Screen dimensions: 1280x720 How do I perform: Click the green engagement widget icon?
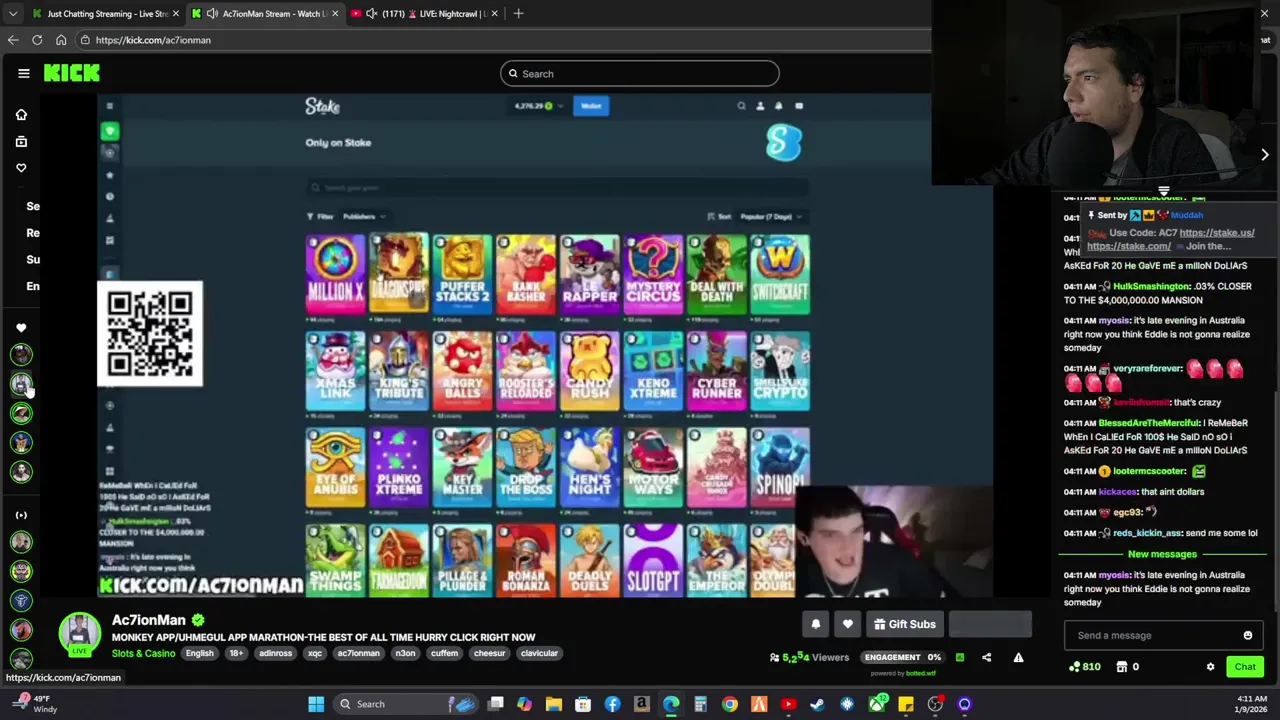pyautogui.click(x=960, y=657)
